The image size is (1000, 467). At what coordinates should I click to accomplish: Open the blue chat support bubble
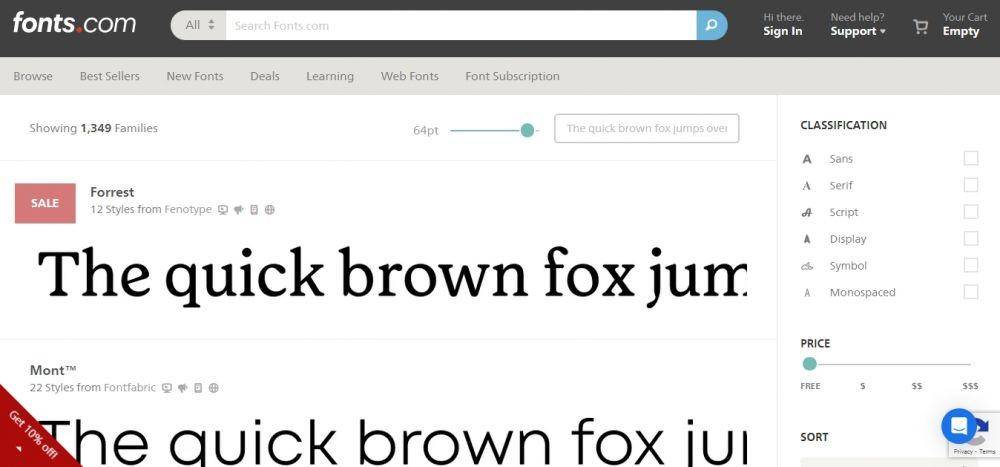pos(959,426)
